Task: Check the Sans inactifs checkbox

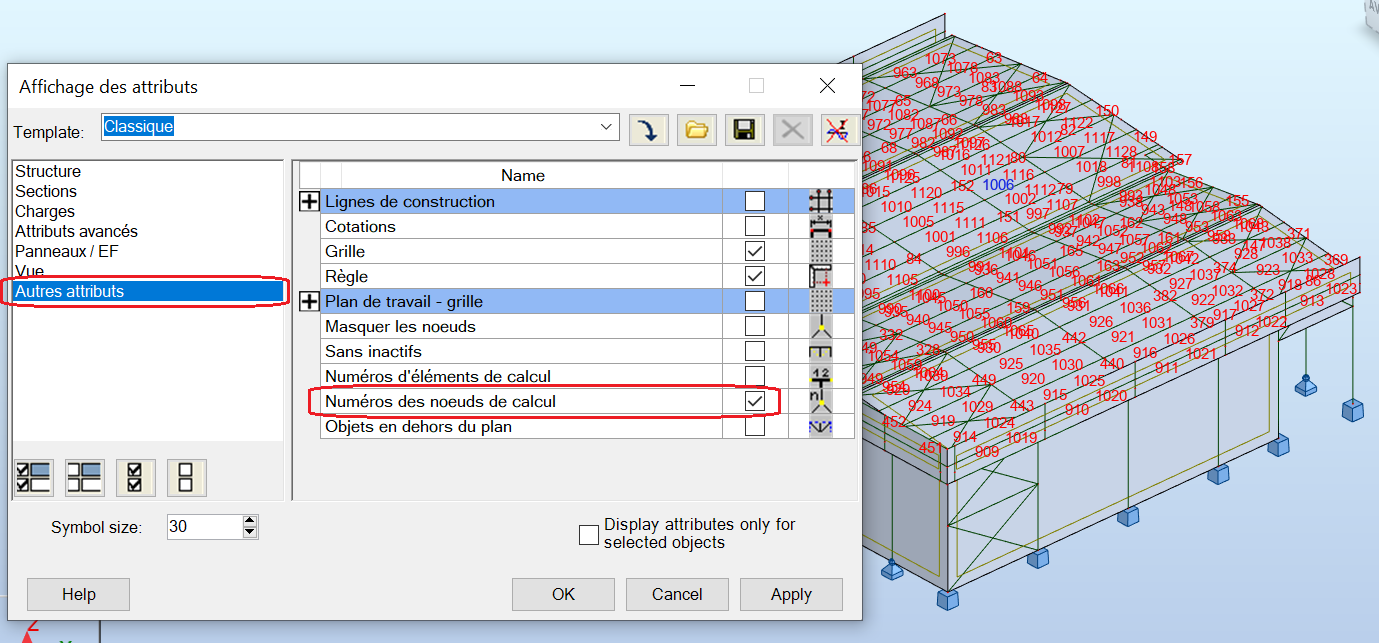Action: click(x=755, y=351)
